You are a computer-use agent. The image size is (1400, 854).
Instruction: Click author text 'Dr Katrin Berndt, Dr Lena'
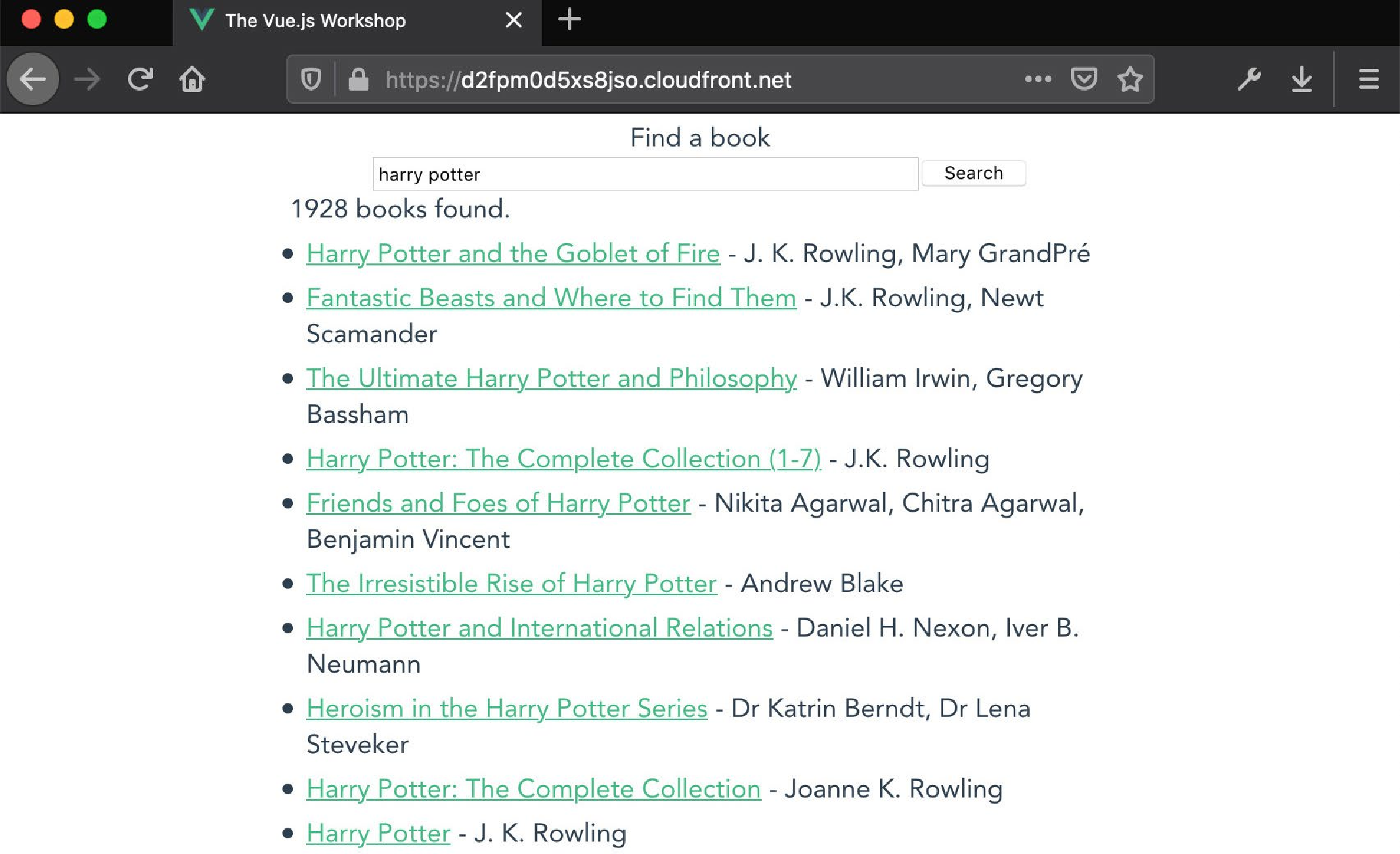pyautogui.click(x=881, y=708)
